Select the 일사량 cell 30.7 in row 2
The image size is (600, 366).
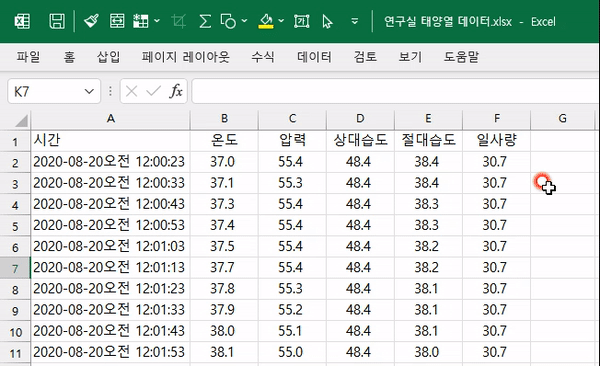[x=496, y=162]
